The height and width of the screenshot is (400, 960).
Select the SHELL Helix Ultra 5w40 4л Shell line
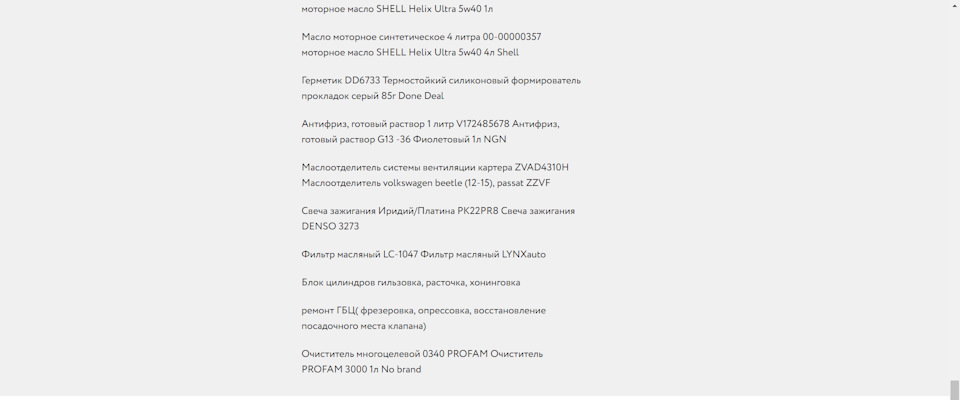point(410,52)
